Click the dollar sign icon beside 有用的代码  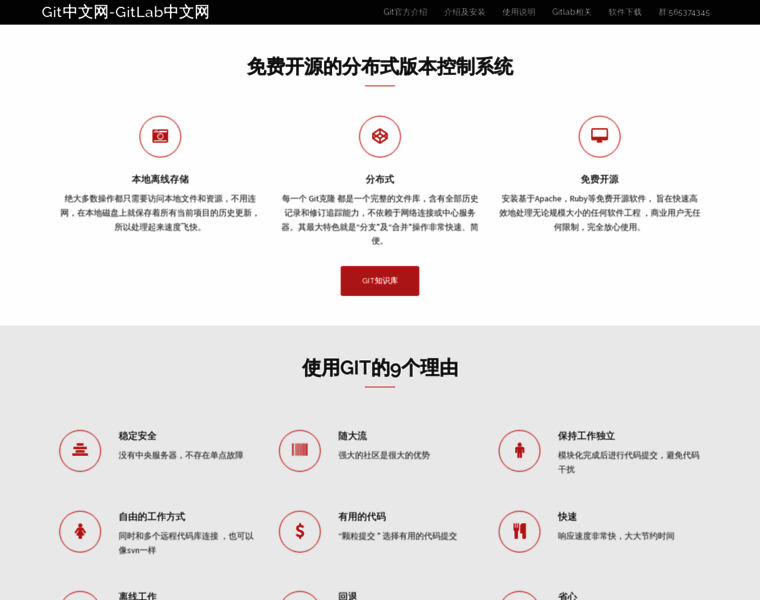(x=300, y=532)
